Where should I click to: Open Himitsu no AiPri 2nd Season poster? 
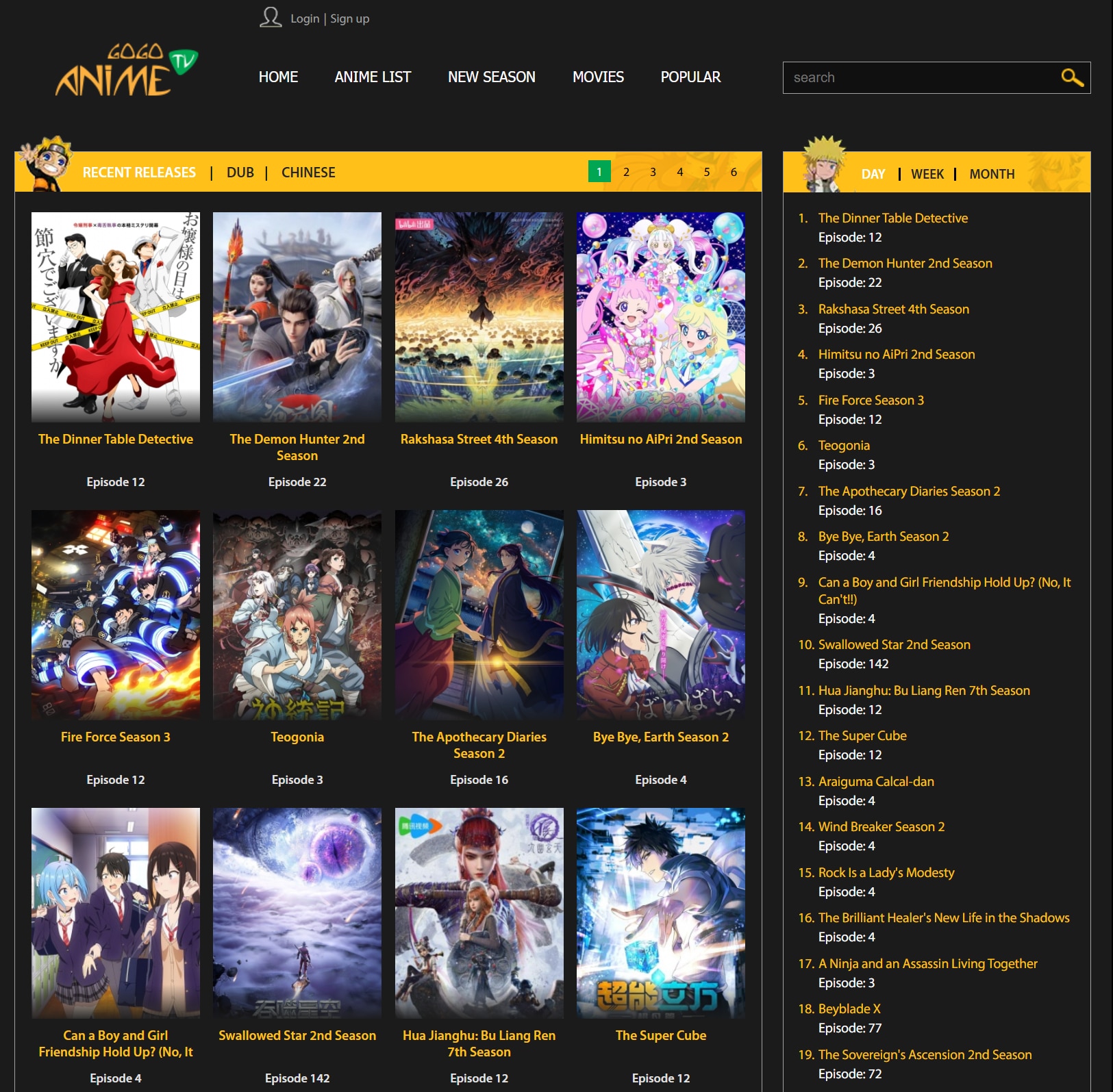click(661, 317)
